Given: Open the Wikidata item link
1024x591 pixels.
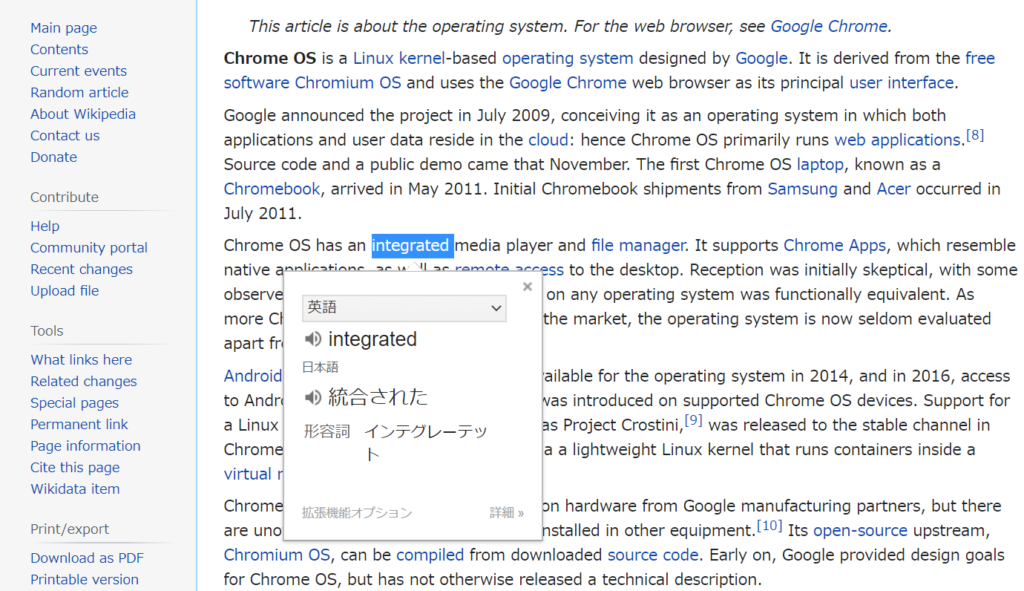Looking at the screenshot, I should pyautogui.click(x=75, y=489).
